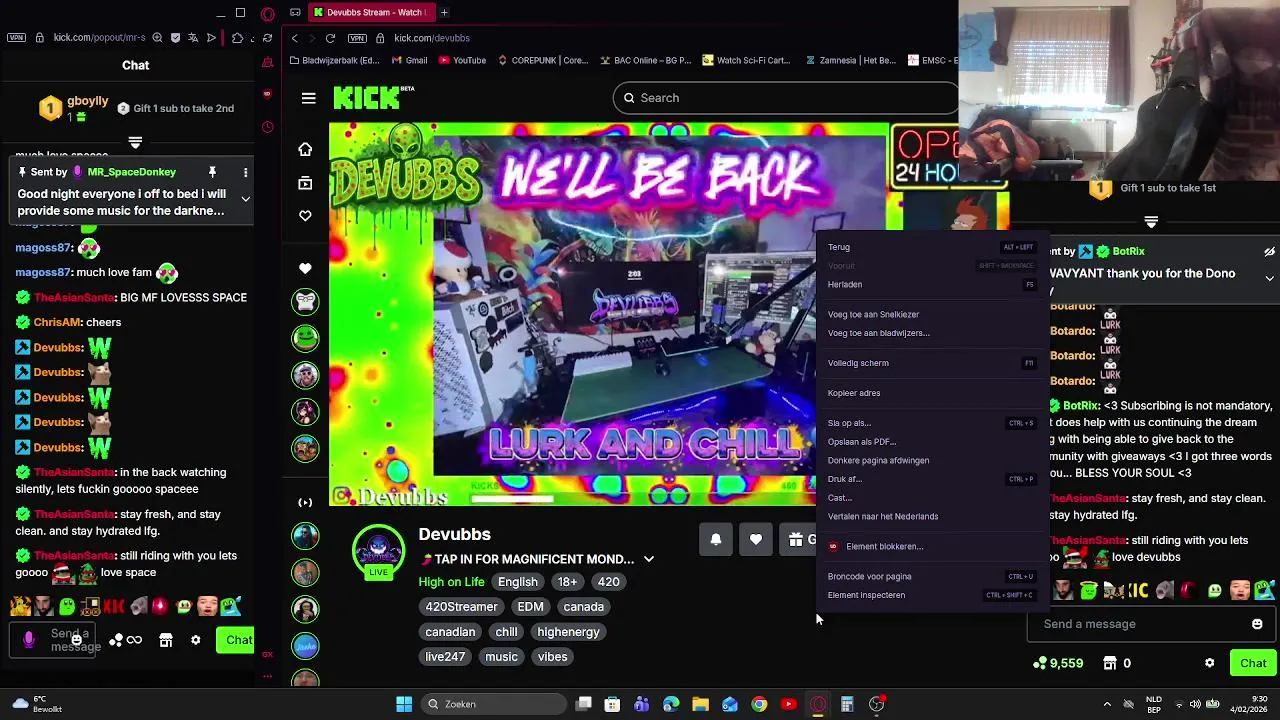
Task: Go back in main browser window
Action: [x=294, y=38]
